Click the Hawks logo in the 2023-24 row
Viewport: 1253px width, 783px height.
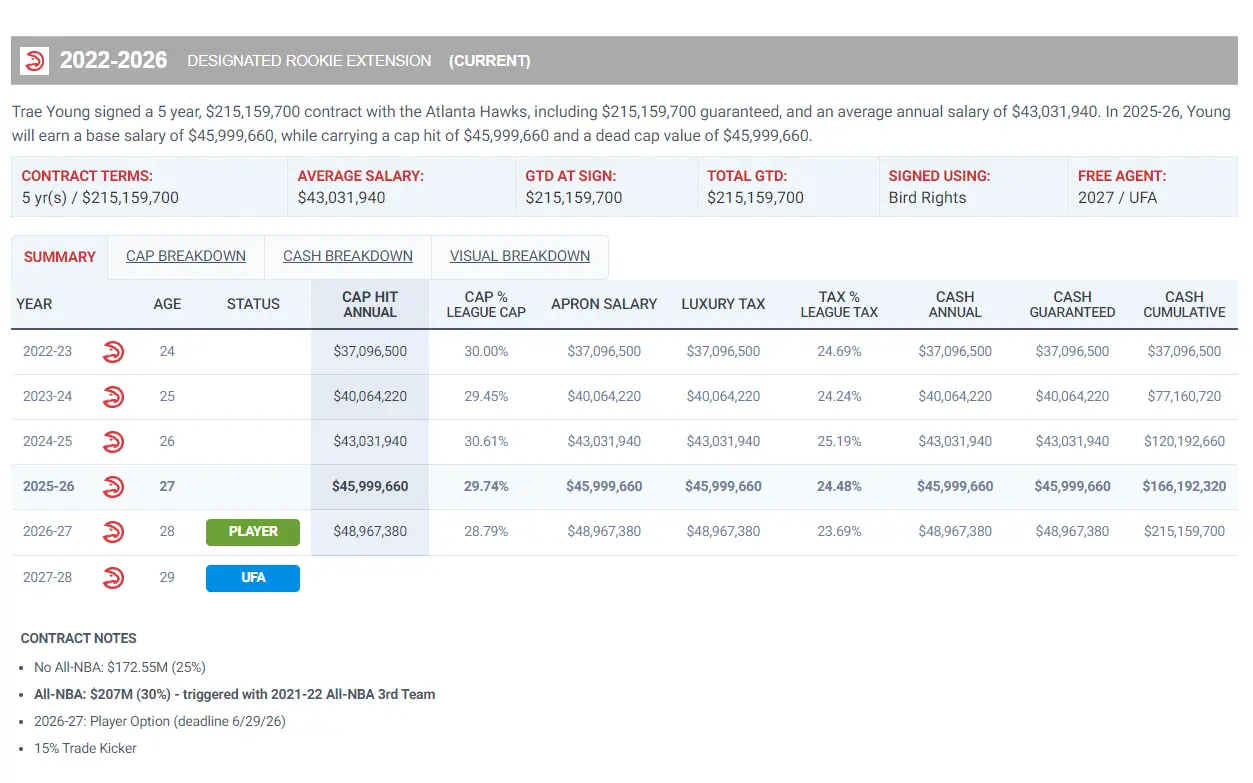[114, 396]
